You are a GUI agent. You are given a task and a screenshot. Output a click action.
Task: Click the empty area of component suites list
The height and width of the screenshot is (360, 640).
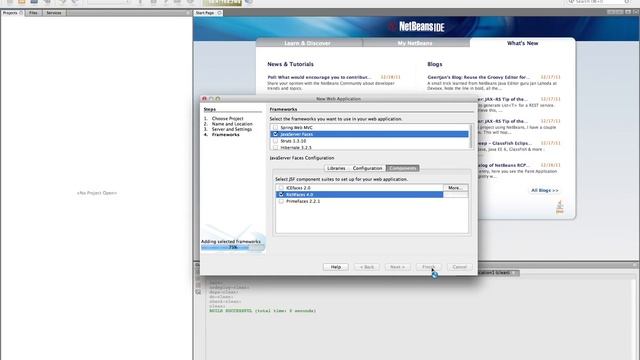tap(371, 218)
